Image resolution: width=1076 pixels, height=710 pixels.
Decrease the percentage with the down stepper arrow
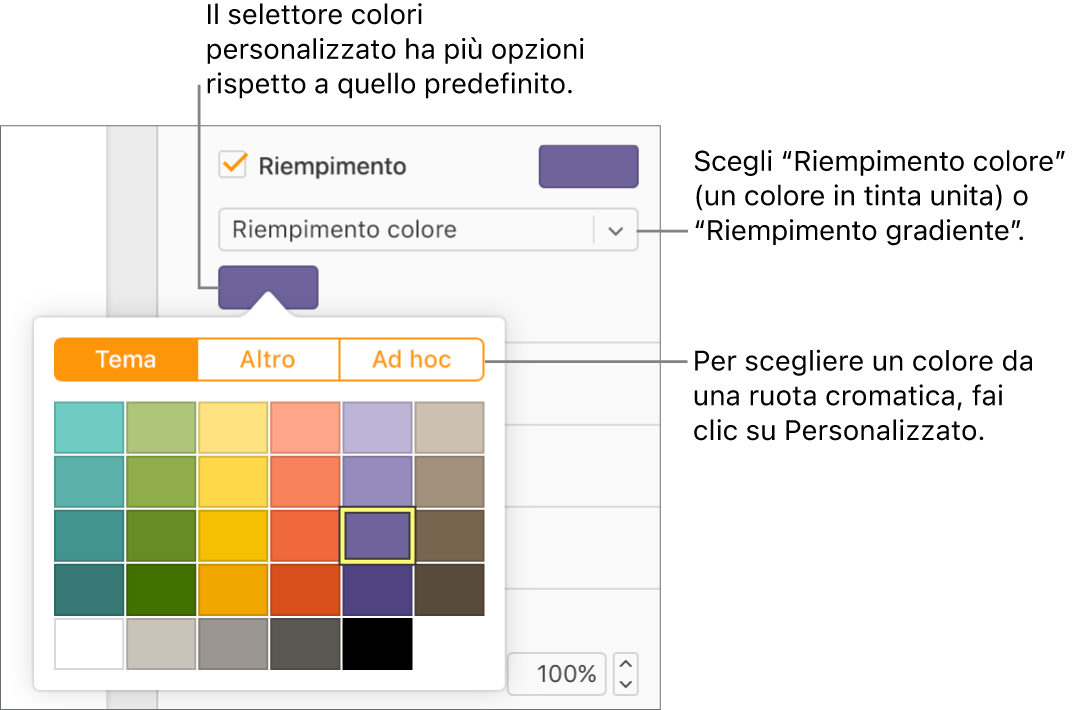pyautogui.click(x=625, y=684)
